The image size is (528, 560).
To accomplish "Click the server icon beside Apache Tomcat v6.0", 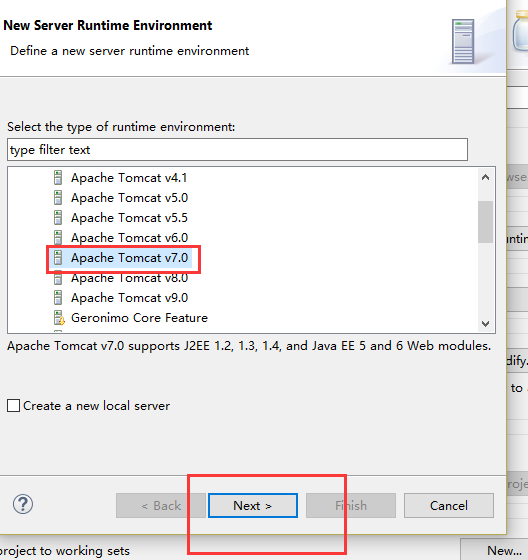I will (x=58, y=238).
